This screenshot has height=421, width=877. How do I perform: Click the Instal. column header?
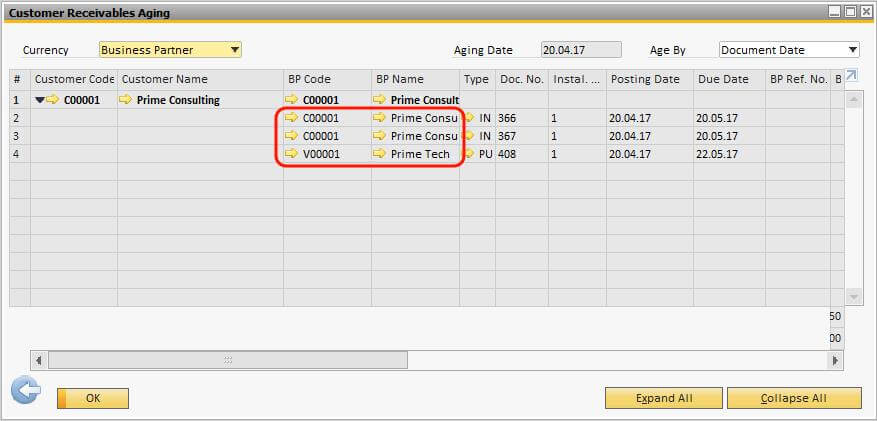577,79
